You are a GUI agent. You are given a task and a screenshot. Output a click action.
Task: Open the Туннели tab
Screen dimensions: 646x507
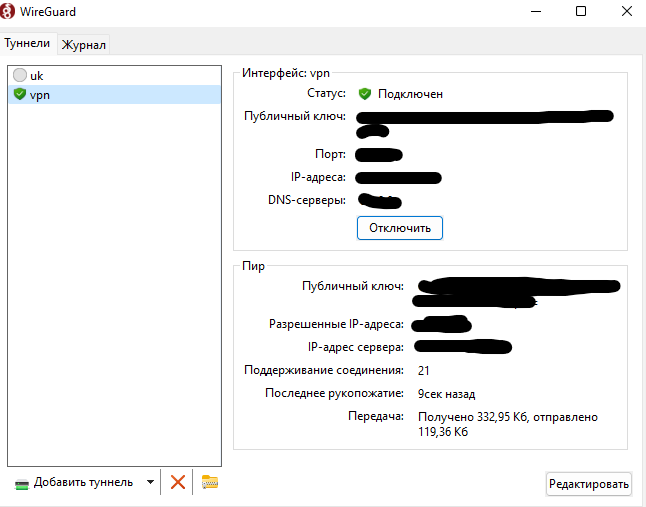click(27, 43)
